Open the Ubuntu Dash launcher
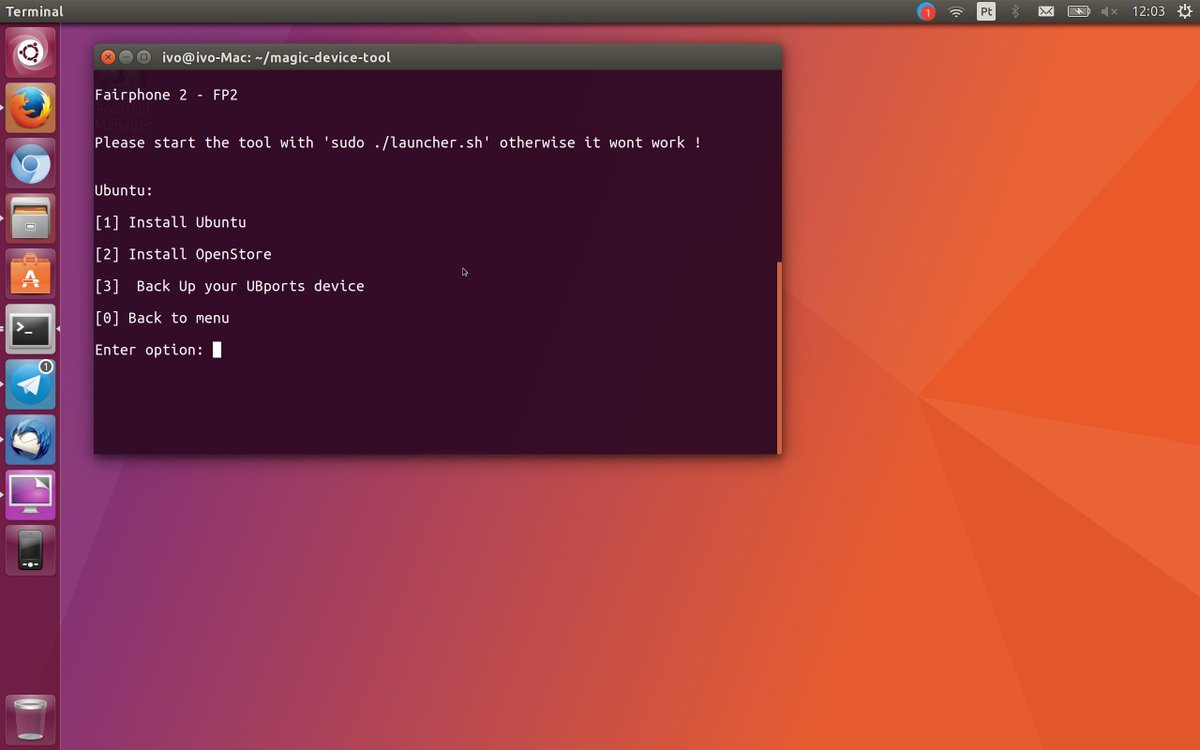 coord(30,52)
